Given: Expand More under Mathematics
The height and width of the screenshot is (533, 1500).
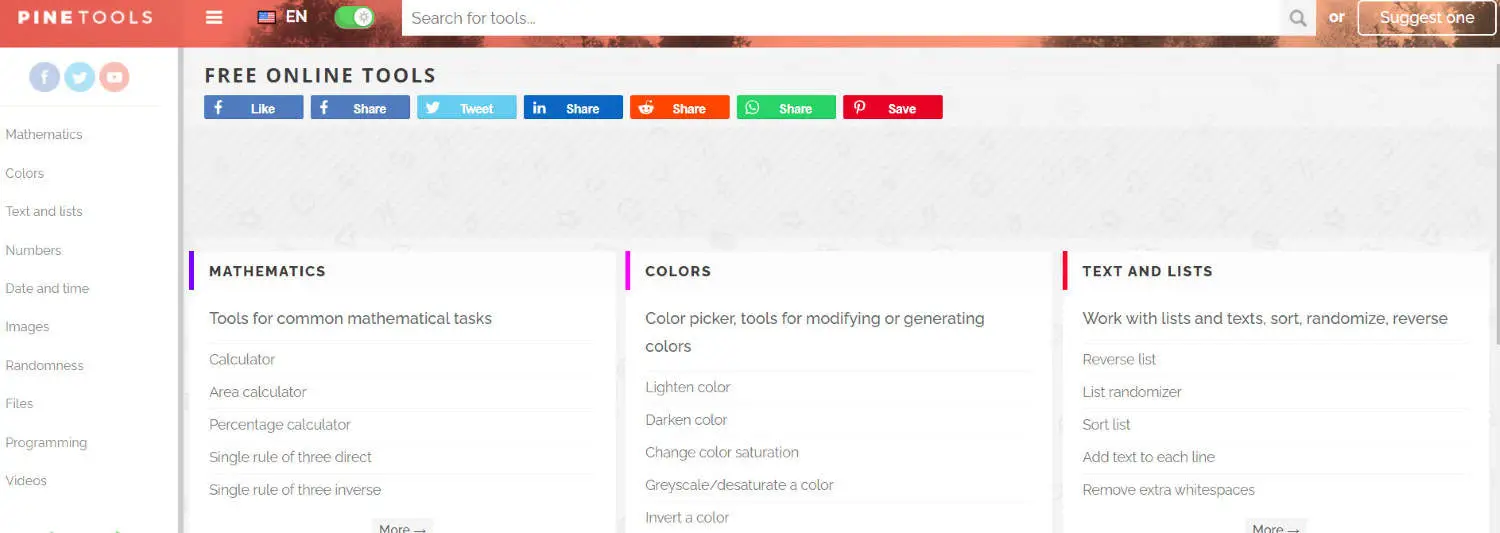Looking at the screenshot, I should [403, 527].
